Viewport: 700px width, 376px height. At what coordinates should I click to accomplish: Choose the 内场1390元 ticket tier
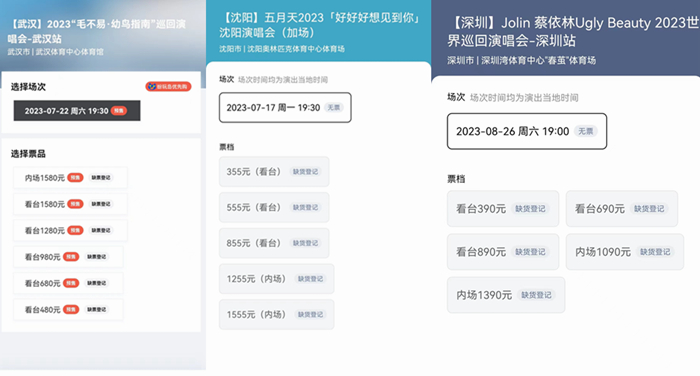pyautogui.click(x=506, y=295)
